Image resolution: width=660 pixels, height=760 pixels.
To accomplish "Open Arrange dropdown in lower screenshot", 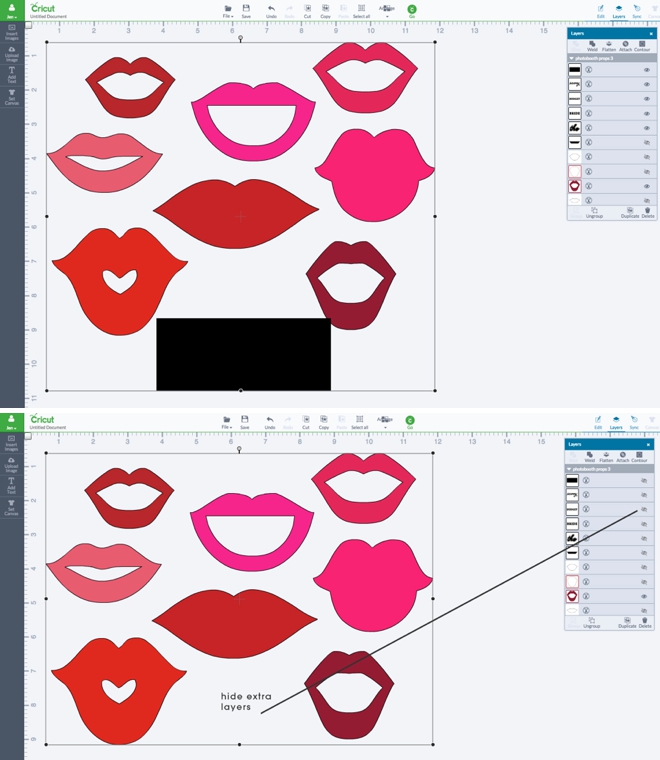I will click(385, 422).
